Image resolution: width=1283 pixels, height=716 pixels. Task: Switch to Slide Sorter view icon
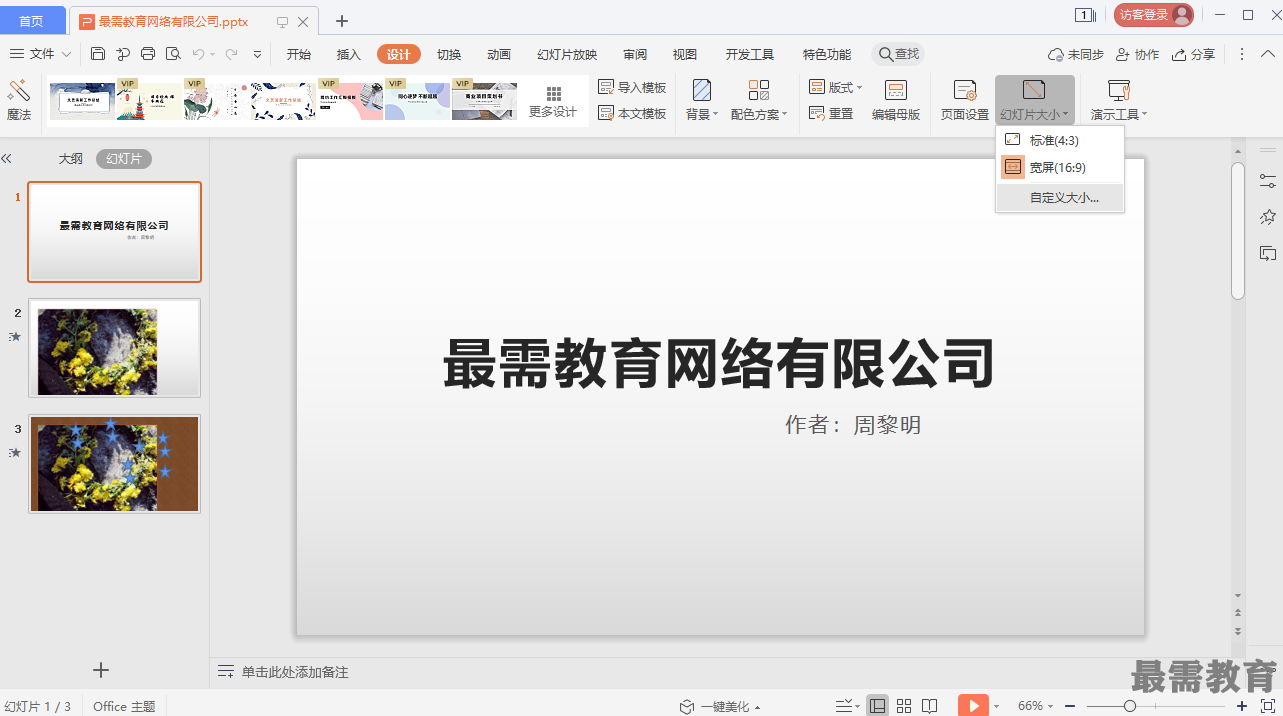pyautogui.click(x=904, y=706)
